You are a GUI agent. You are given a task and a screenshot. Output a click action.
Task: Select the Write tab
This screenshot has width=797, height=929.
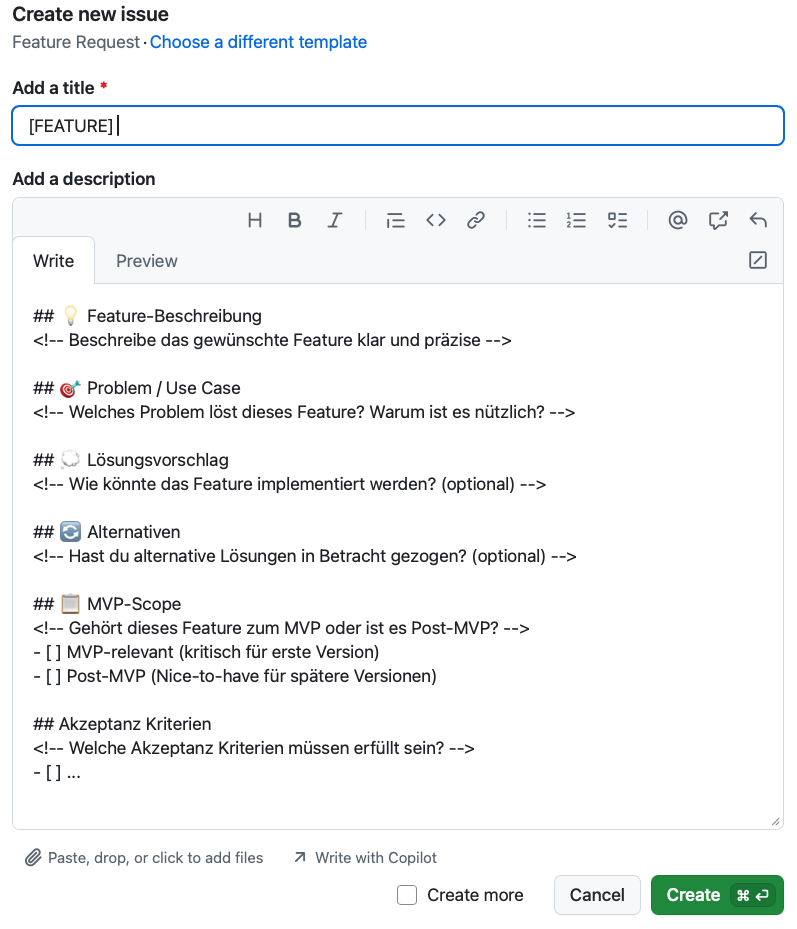[x=54, y=261]
